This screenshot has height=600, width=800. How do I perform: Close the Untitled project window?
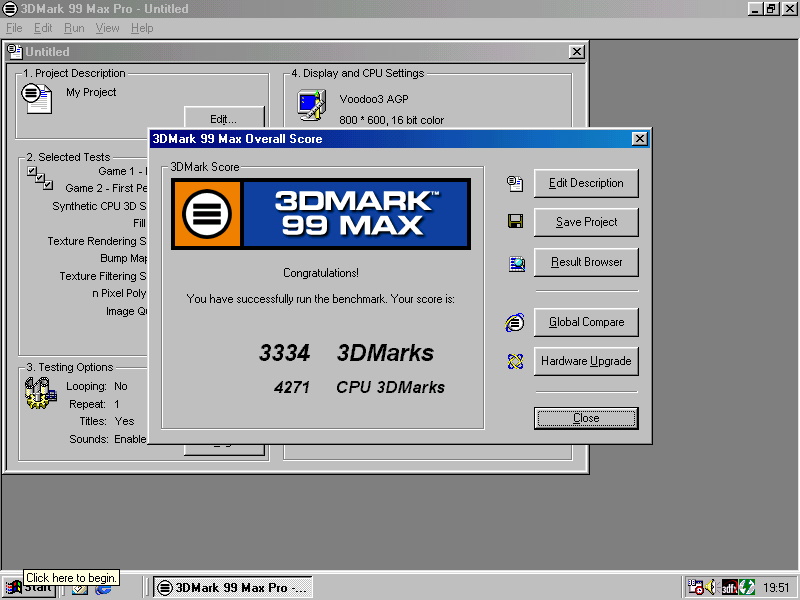(577, 52)
